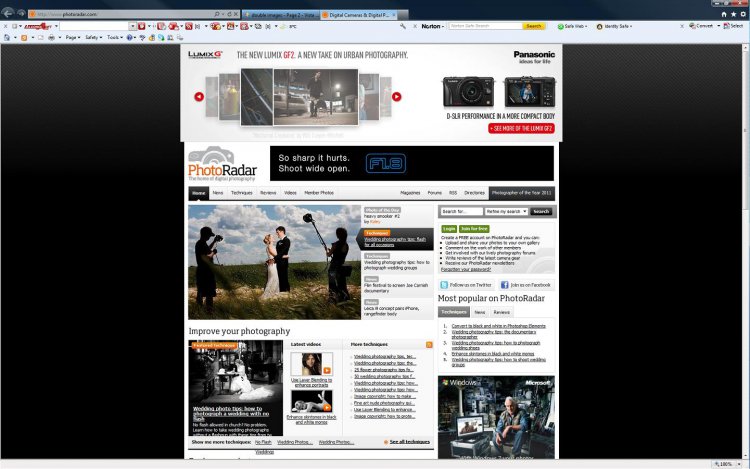Switch to the Reviews tab under Most popular

[501, 312]
